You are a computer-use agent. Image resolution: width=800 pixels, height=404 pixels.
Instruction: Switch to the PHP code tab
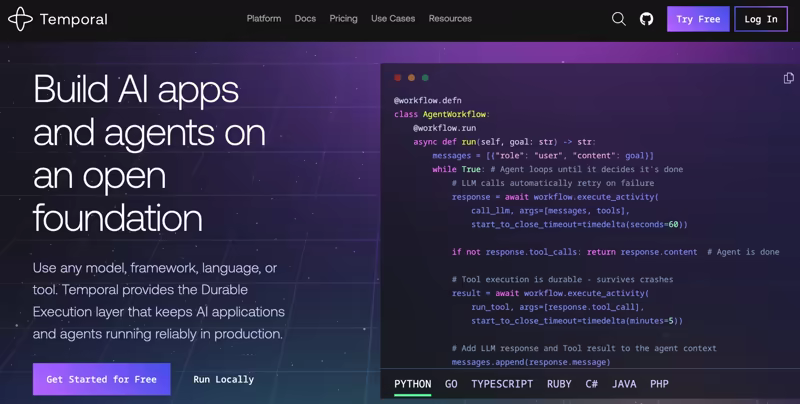point(659,384)
